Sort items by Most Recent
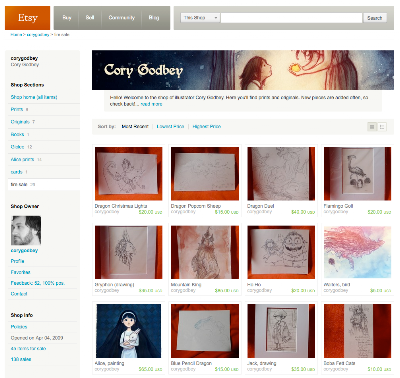The width and height of the screenshot is (400, 378). (135, 127)
